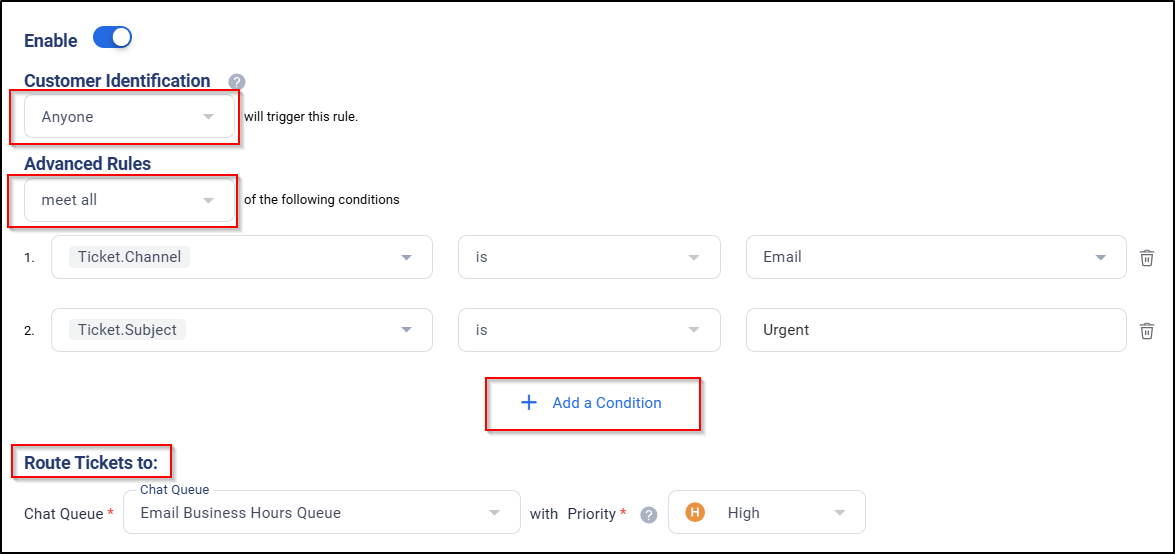Click the Ticket.Channel tag chip
The width and height of the screenshot is (1175, 554).
tap(130, 256)
